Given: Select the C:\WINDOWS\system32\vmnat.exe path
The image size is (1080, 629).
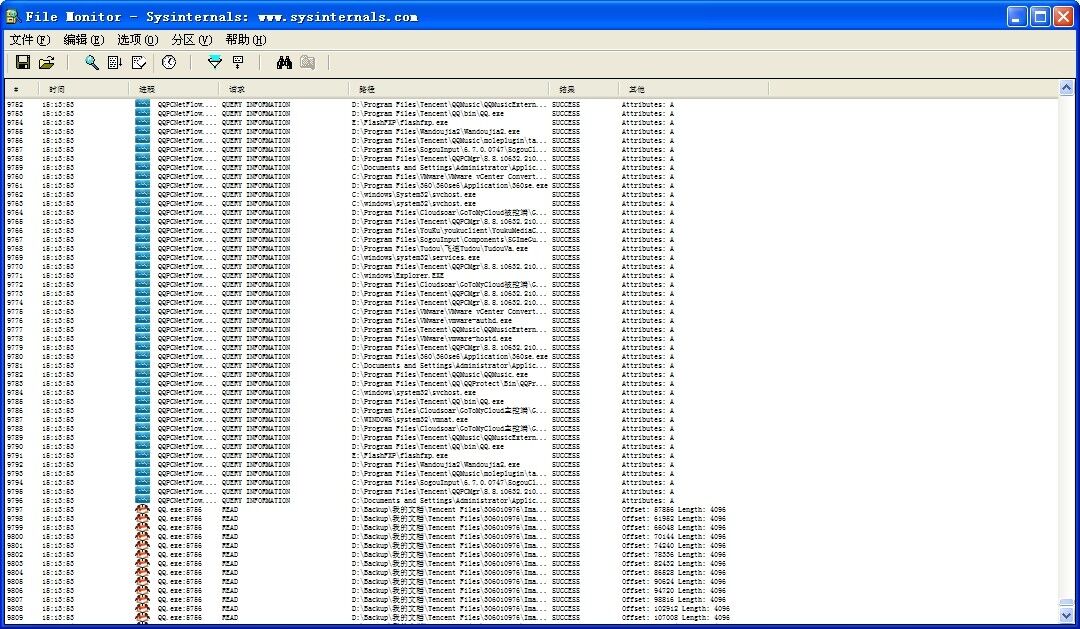Looking at the screenshot, I should [x=409, y=420].
